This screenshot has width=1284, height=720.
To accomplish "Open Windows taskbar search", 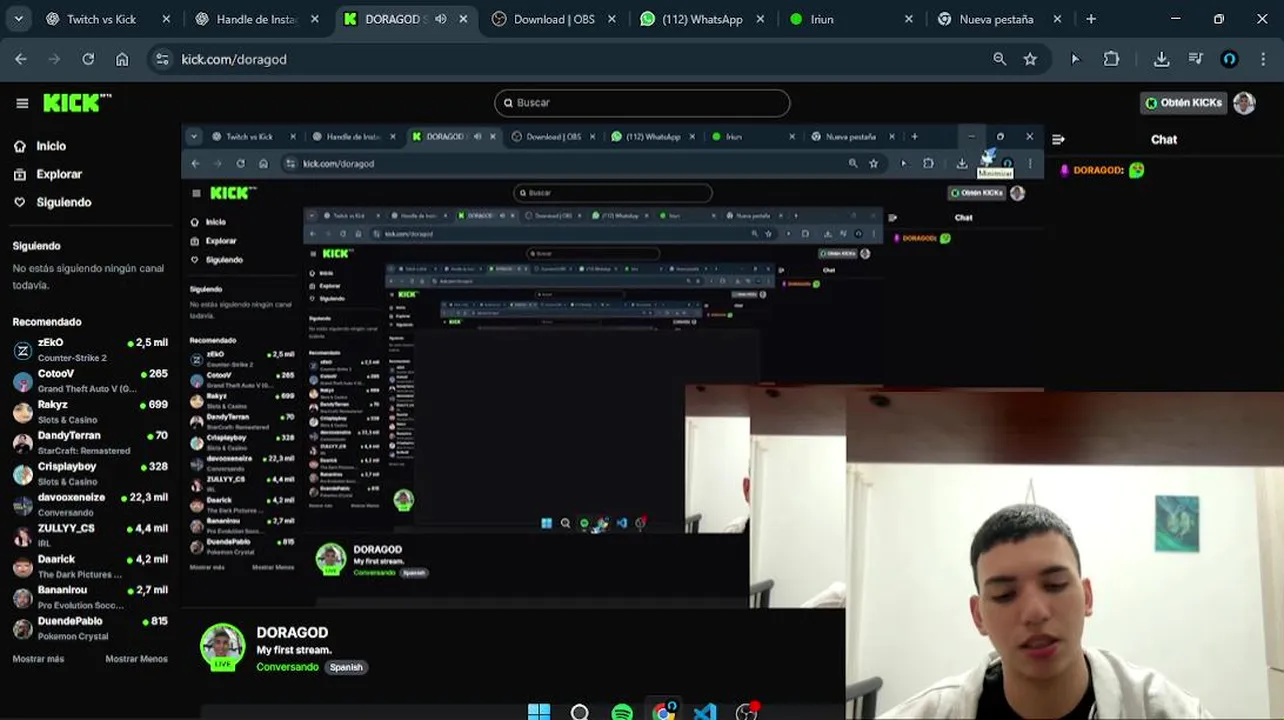I will (579, 712).
